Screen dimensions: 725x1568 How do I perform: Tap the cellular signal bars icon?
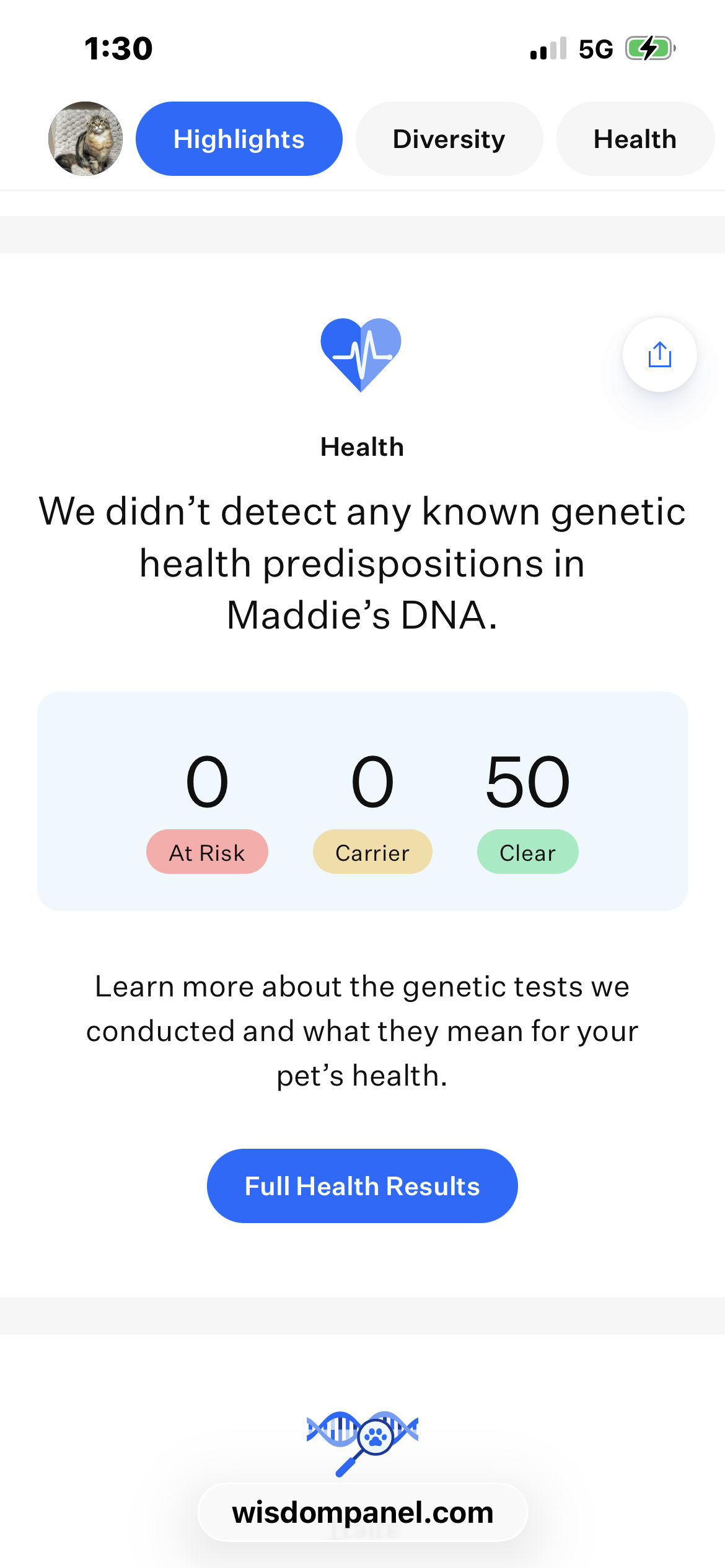point(548,48)
